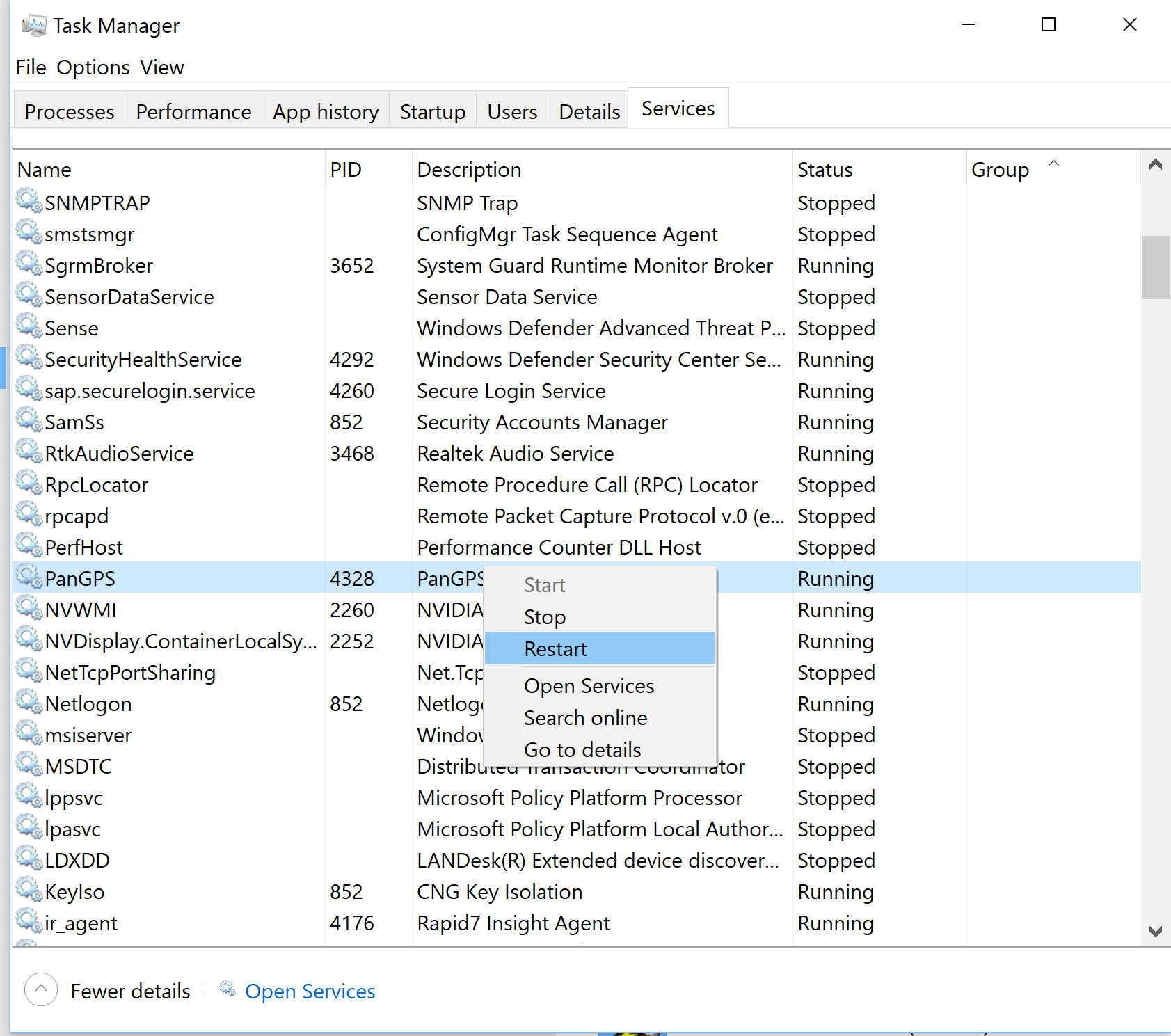Click the Task Manager app icon in title bar
This screenshot has width=1171, height=1036.
point(34,26)
